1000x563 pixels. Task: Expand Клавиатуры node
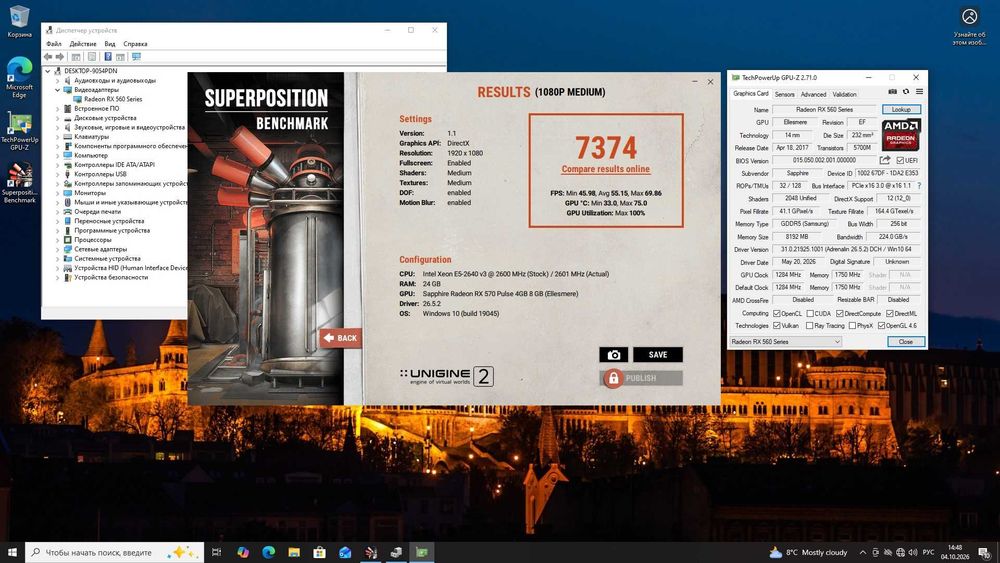click(x=57, y=136)
